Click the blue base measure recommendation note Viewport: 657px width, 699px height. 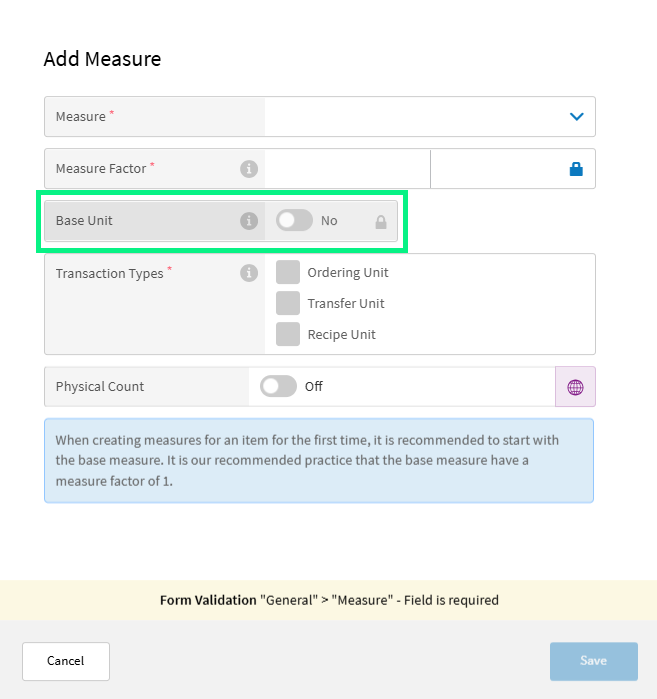coord(319,460)
